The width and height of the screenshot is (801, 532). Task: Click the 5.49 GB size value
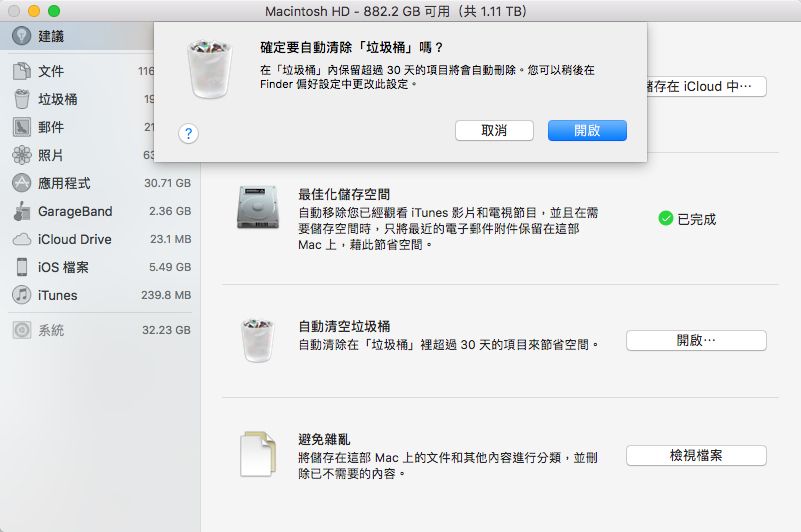(x=170, y=267)
